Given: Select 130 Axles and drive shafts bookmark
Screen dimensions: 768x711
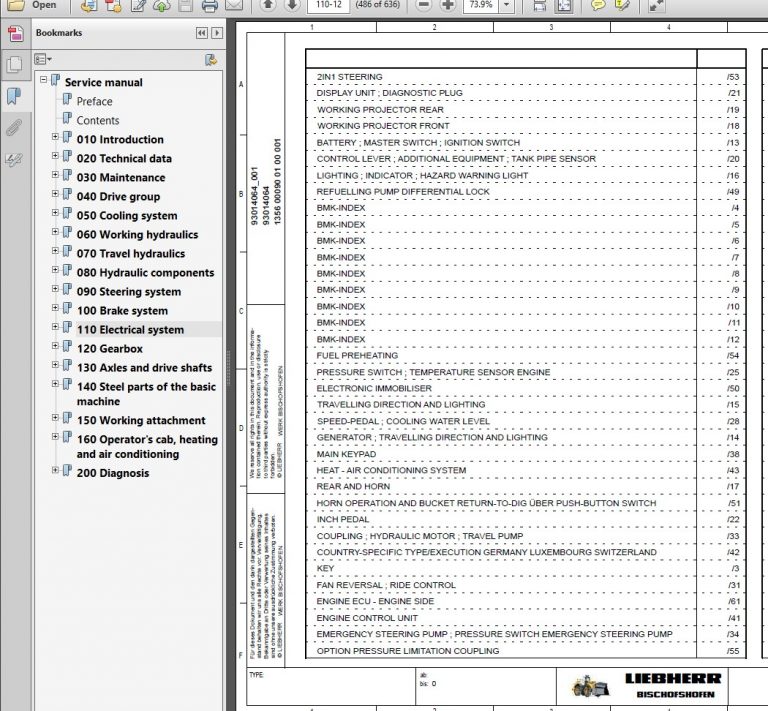Looking at the screenshot, I should tap(144, 368).
